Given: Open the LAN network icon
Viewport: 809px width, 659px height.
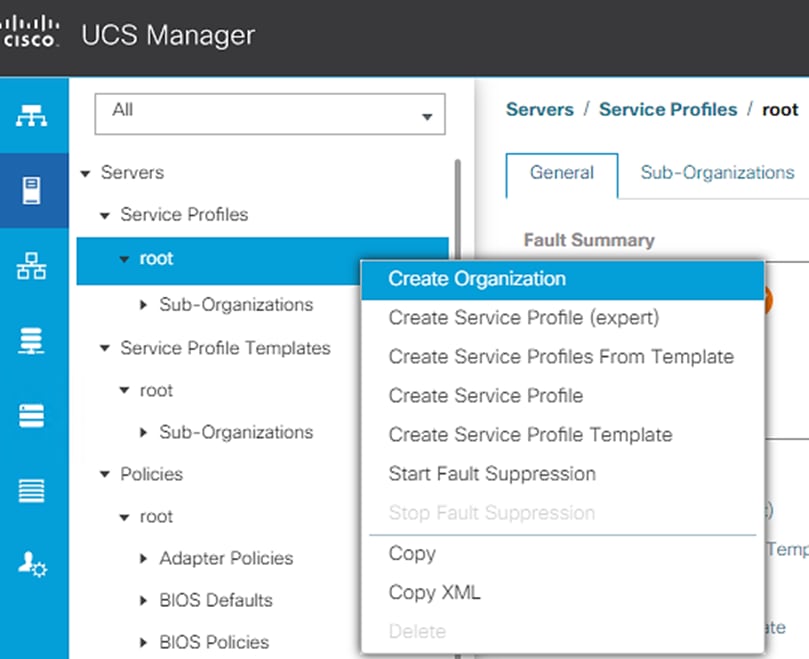Looking at the screenshot, I should pos(33,267).
